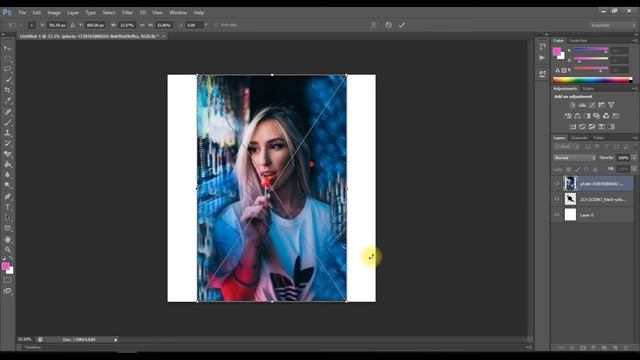Open the Window menu

pos(178,13)
